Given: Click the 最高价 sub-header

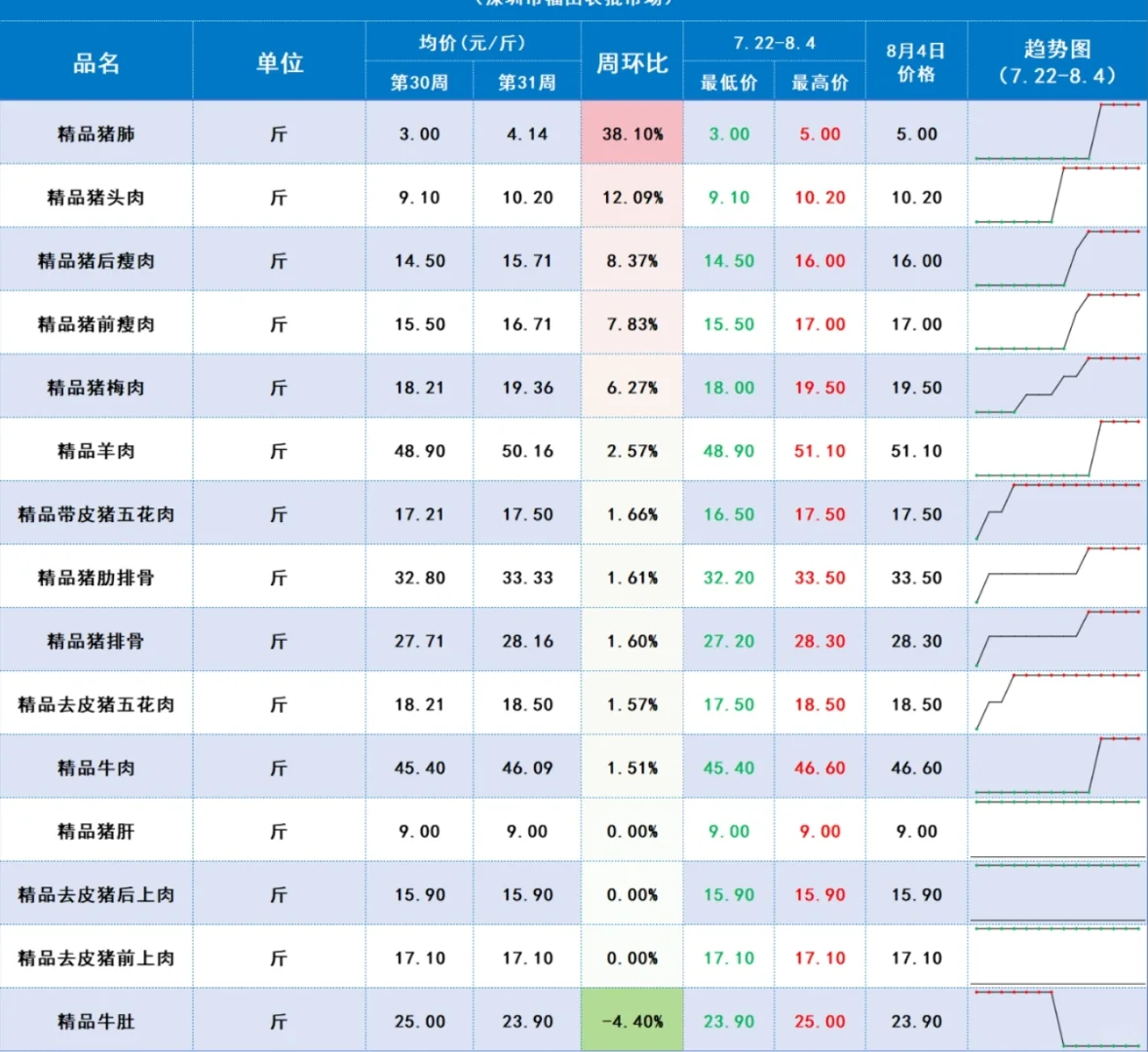Looking at the screenshot, I should point(820,82).
